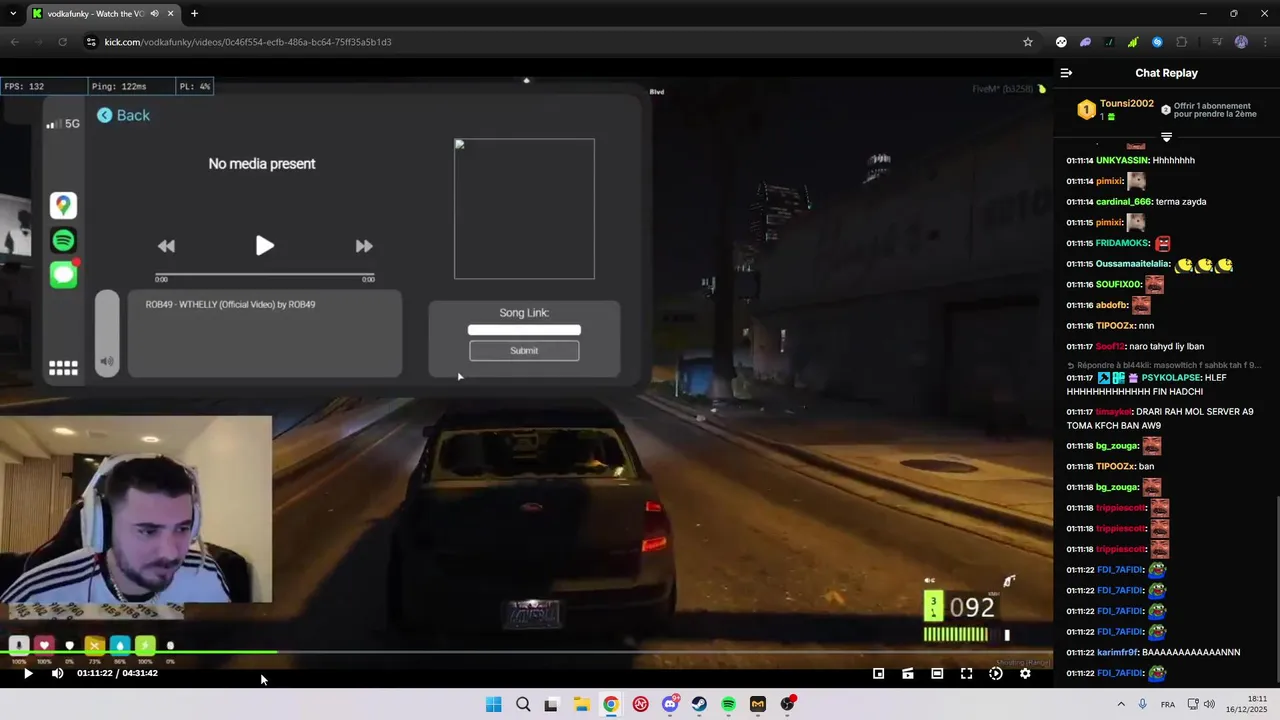Screen dimensions: 1280x720
Task: Mute the video player volume
Action: click(x=57, y=673)
